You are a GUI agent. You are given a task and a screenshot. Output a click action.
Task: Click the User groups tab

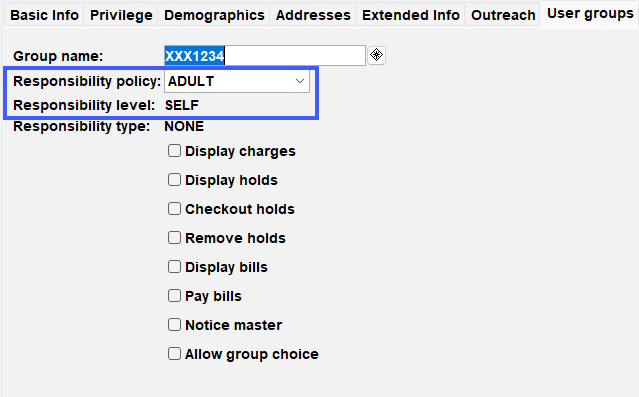590,13
